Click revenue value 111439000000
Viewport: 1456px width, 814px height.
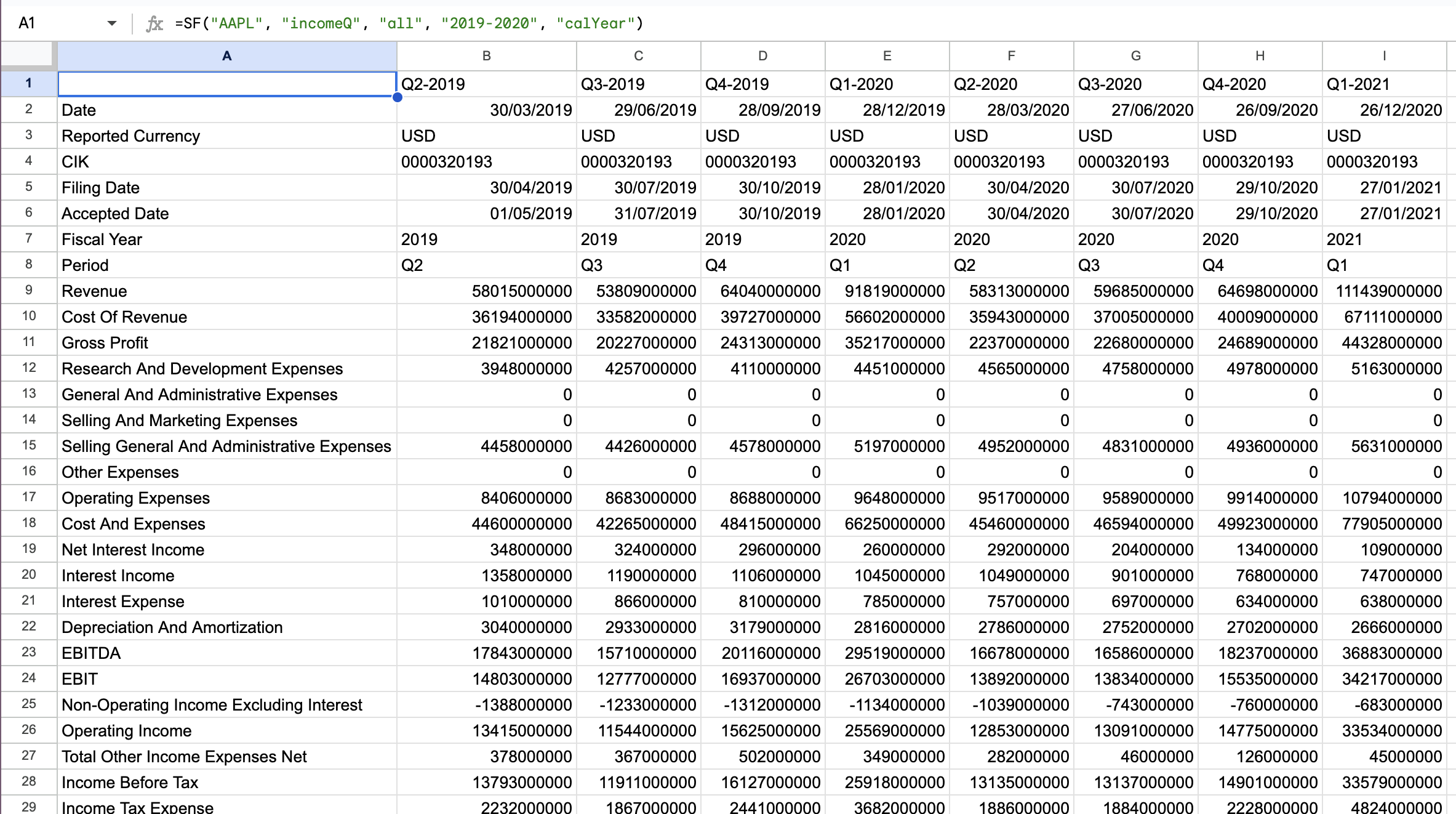pos(1384,291)
